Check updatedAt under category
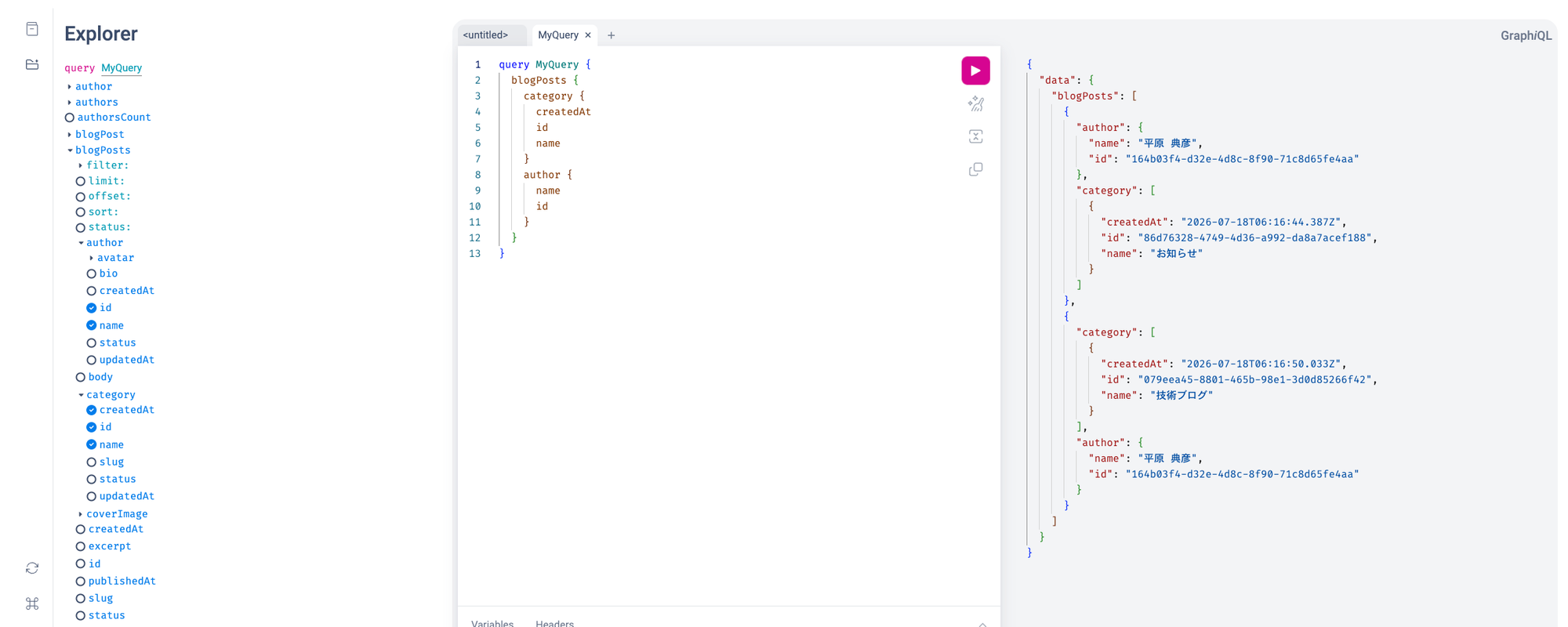 92,496
